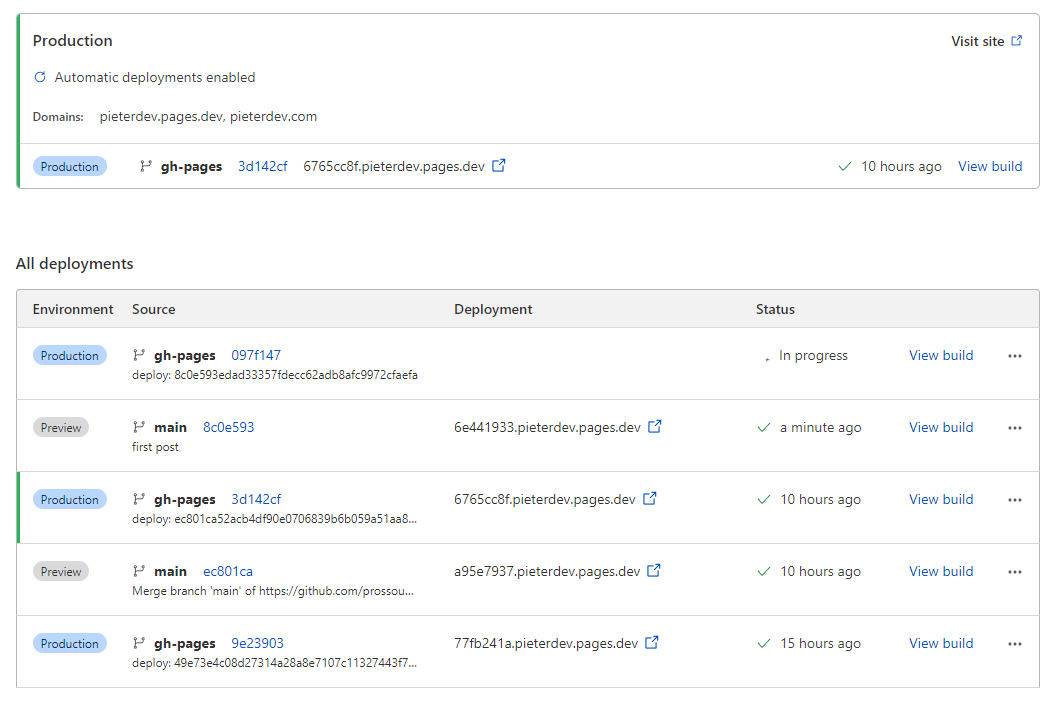
Task: Click external link icon beside Visit site
Action: coord(1017,41)
